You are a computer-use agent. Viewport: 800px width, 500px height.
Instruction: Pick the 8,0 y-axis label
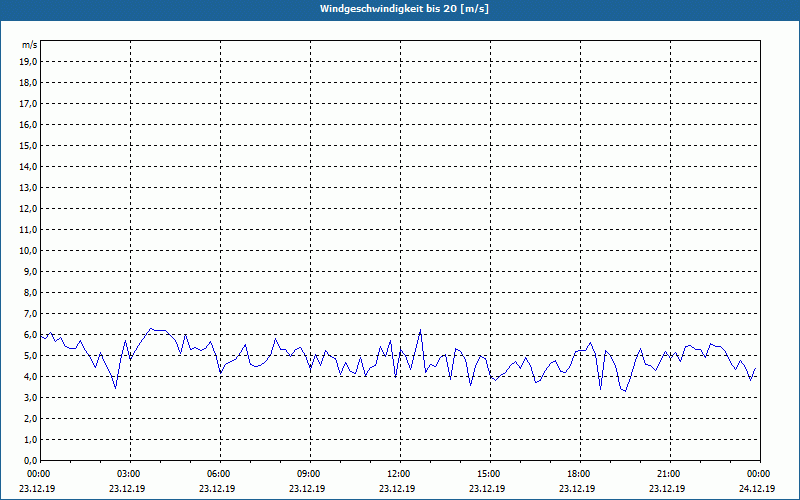(x=30, y=292)
